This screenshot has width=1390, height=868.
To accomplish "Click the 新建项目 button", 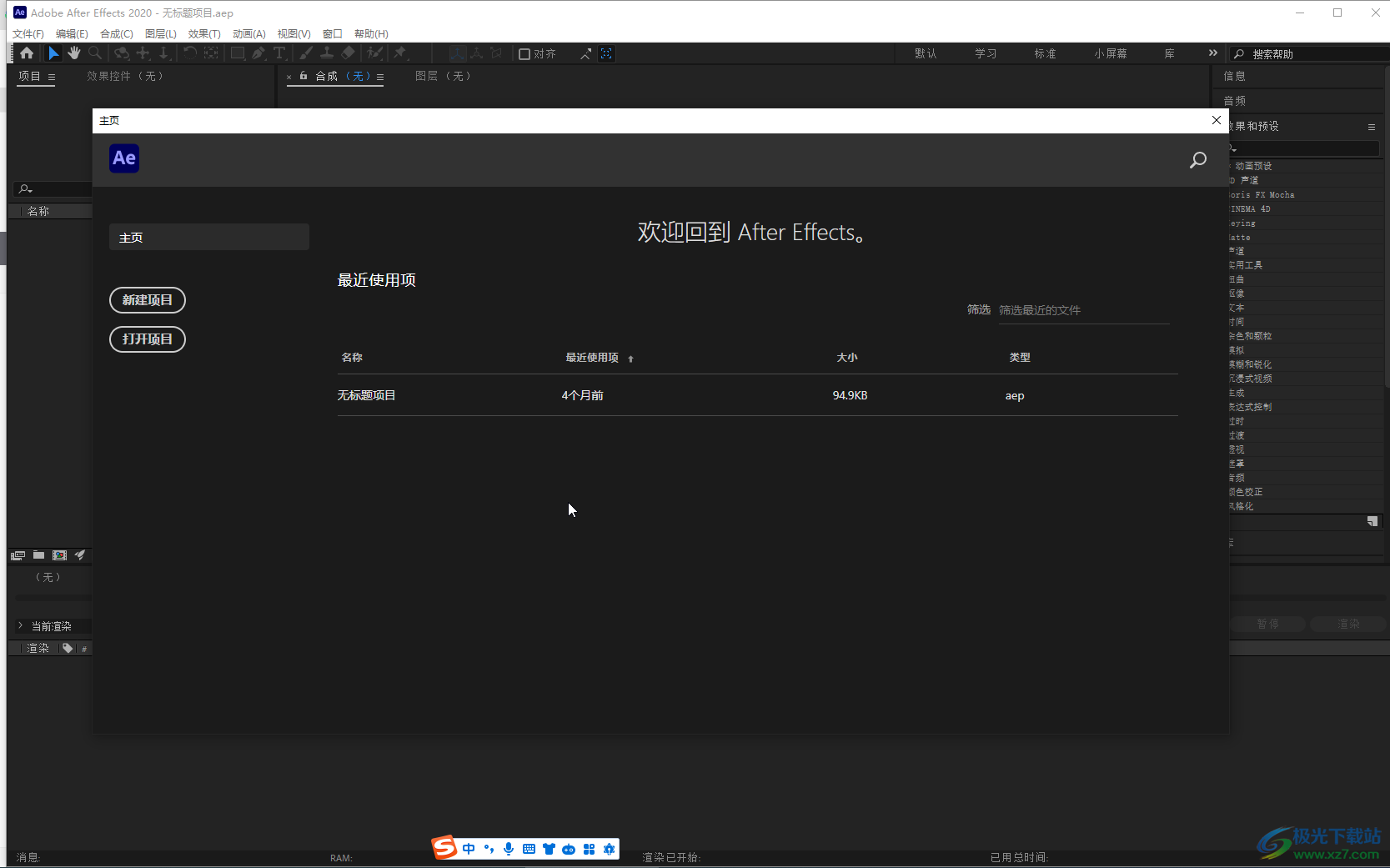I will click(148, 300).
